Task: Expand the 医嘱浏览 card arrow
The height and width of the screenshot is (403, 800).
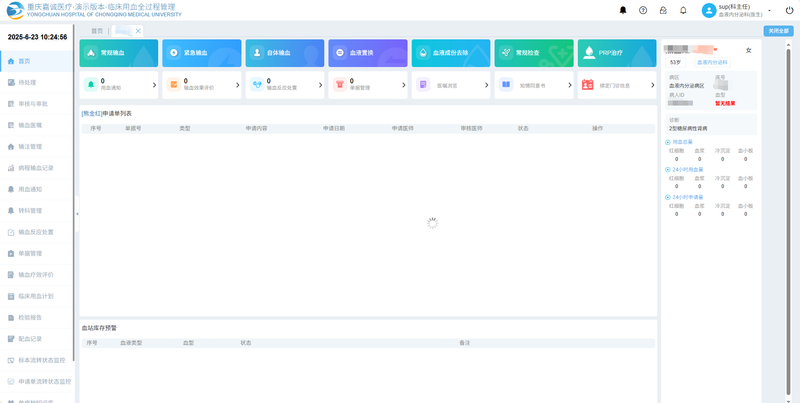Action: tap(487, 85)
